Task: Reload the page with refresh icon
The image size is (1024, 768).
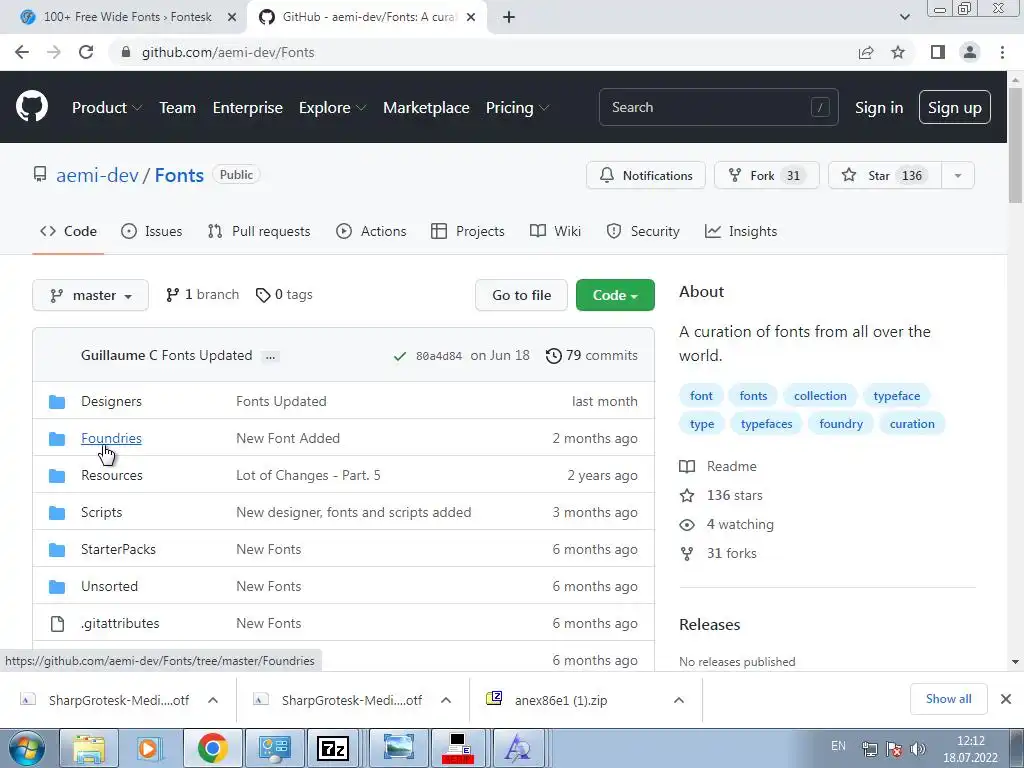Action: (x=86, y=52)
